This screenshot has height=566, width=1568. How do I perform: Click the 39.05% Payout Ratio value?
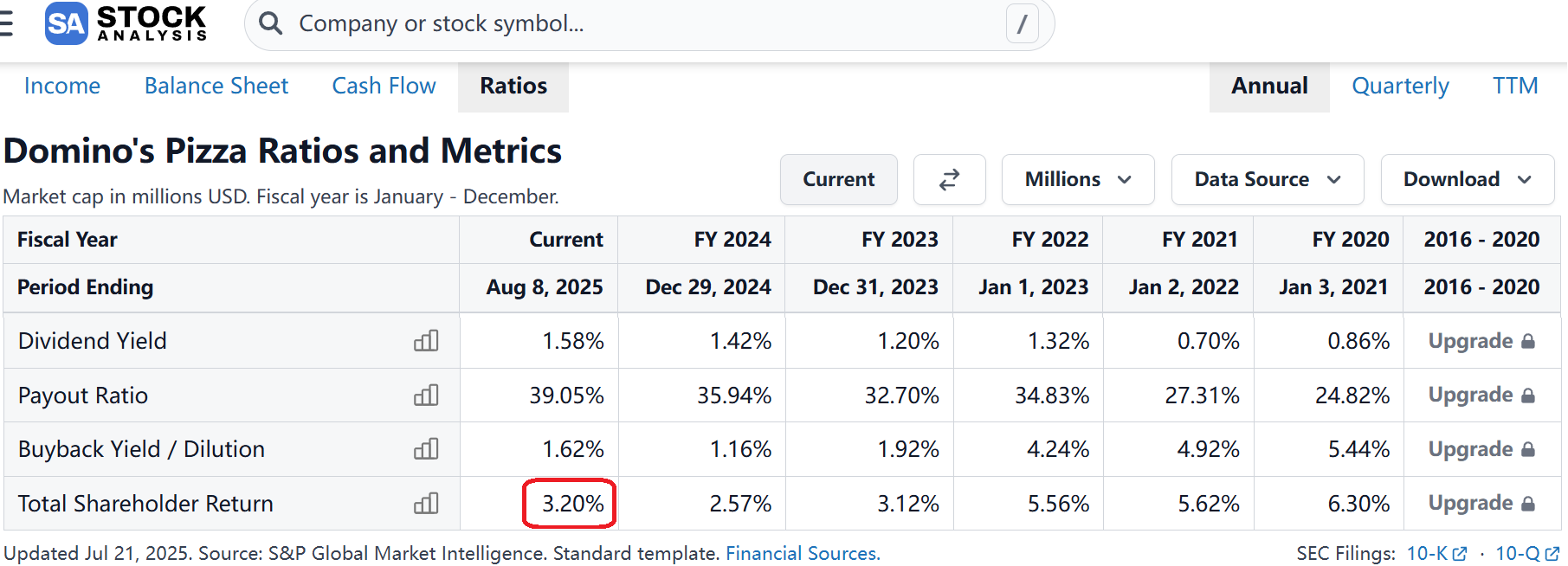[567, 396]
